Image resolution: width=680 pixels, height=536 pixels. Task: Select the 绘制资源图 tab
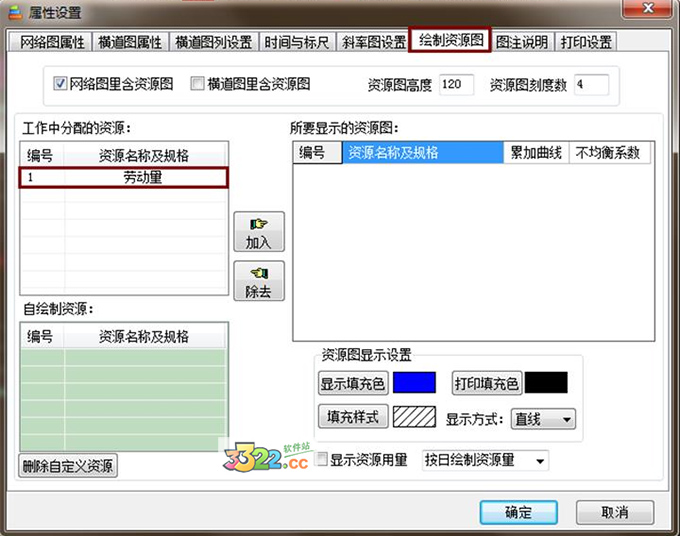point(450,40)
